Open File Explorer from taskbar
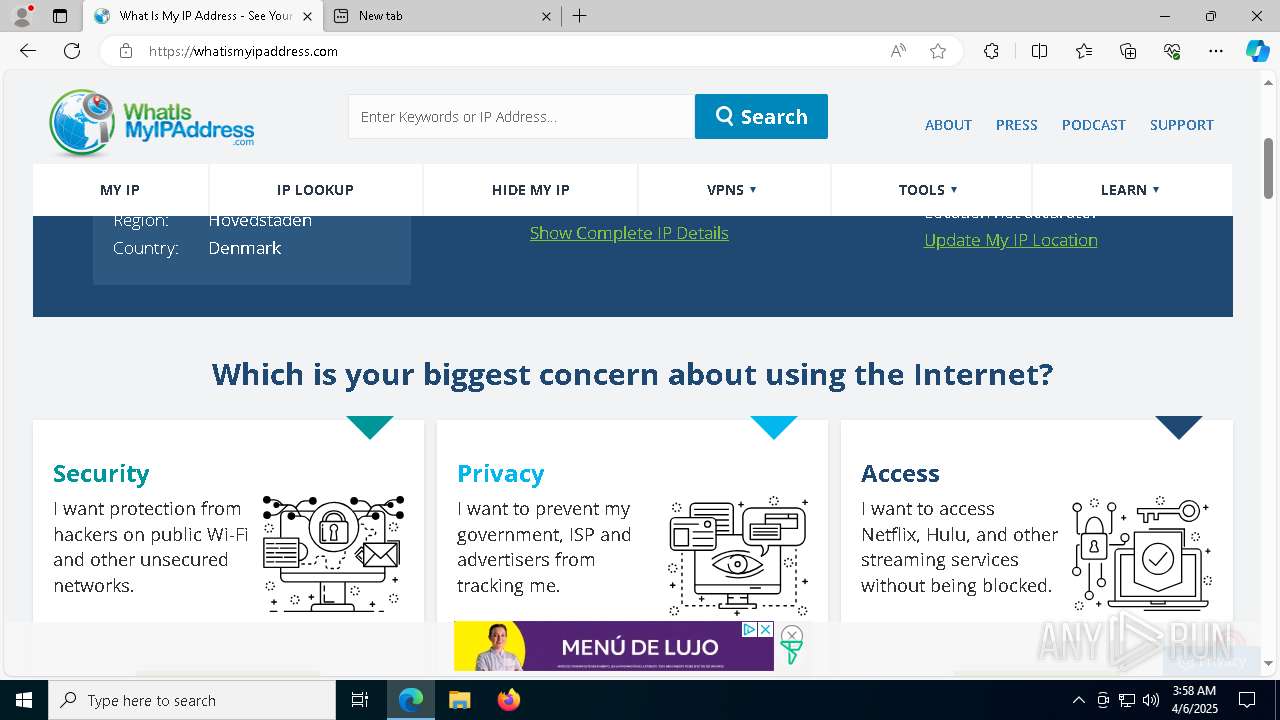This screenshot has width=1280, height=720. tap(459, 700)
